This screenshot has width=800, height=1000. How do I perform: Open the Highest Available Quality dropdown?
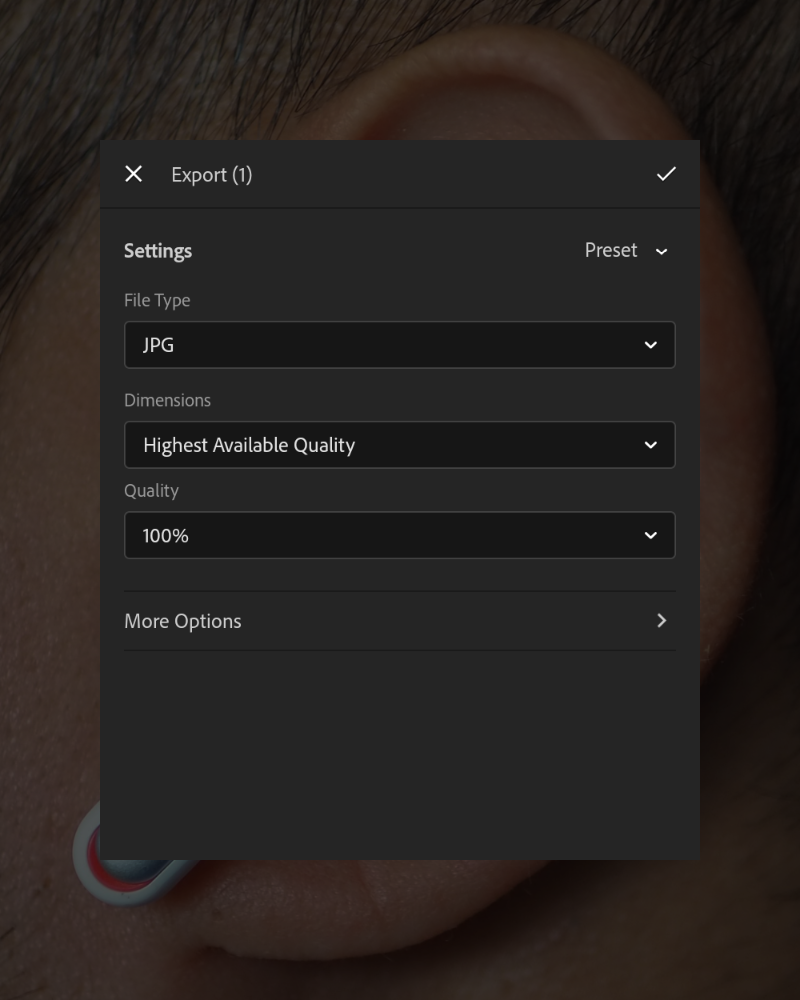point(399,445)
